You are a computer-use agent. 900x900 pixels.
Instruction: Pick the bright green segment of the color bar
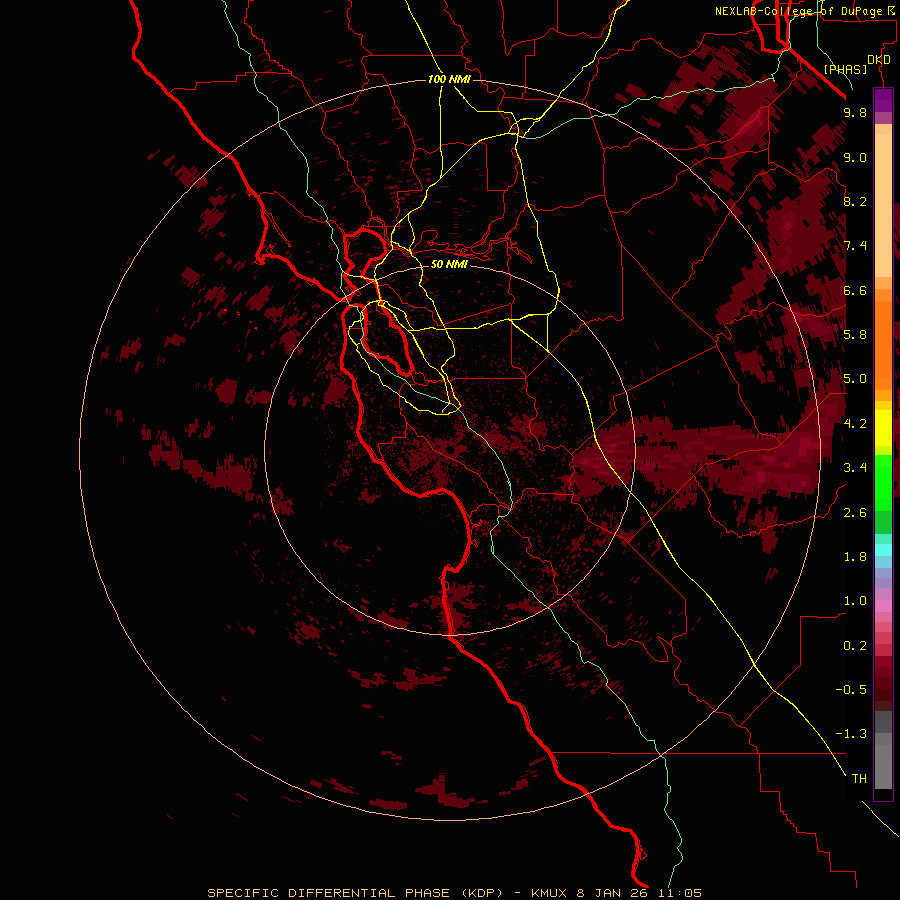click(x=883, y=482)
